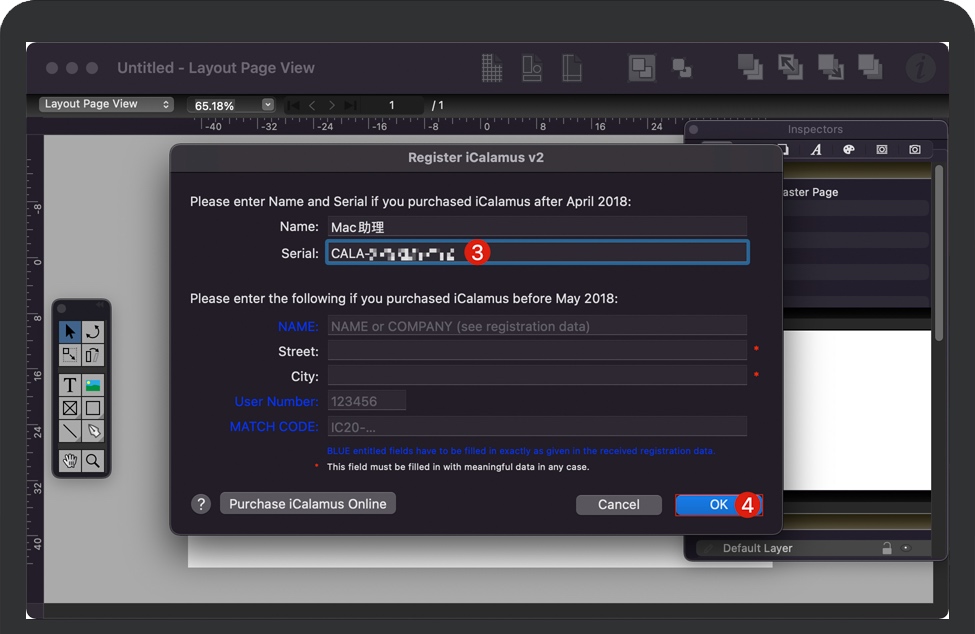This screenshot has height=634, width=975.
Task: Click the Inspectors panel vertical scrollbar
Action: point(939,254)
